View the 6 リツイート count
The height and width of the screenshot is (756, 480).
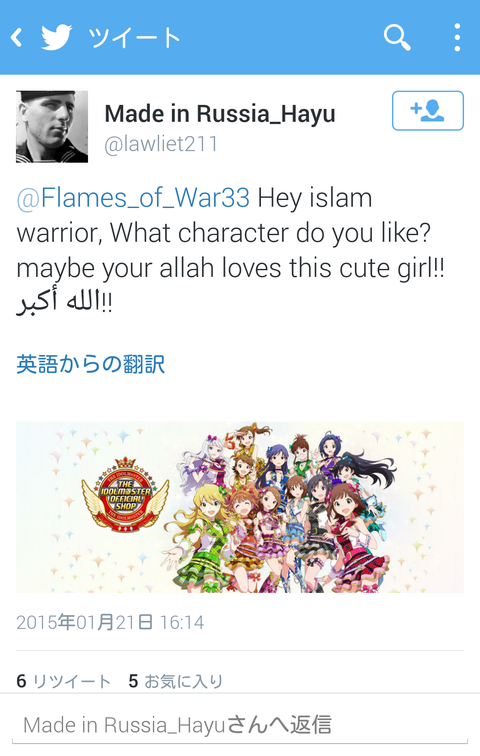[64, 681]
